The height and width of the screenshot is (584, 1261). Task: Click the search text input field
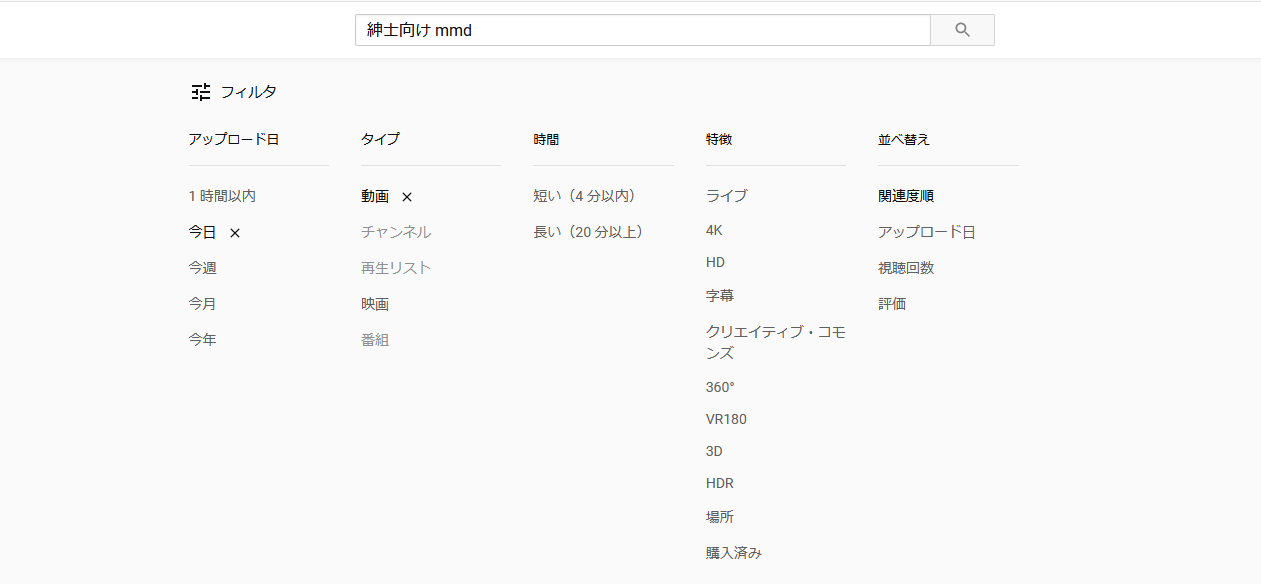coord(642,30)
